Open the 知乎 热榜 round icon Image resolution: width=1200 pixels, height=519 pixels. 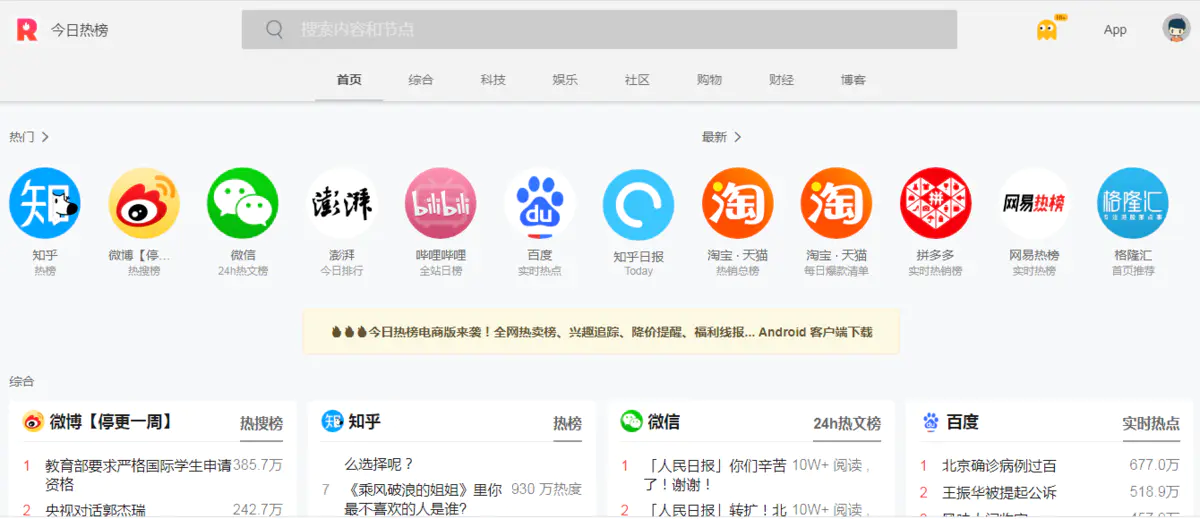click(x=45, y=203)
